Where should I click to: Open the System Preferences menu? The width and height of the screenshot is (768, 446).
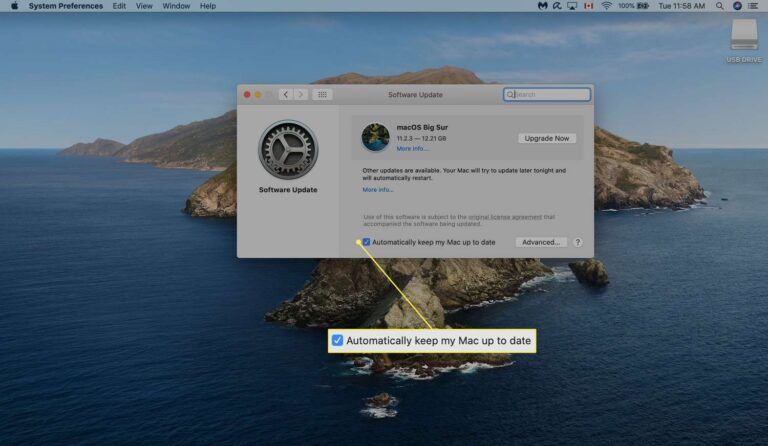click(66, 6)
